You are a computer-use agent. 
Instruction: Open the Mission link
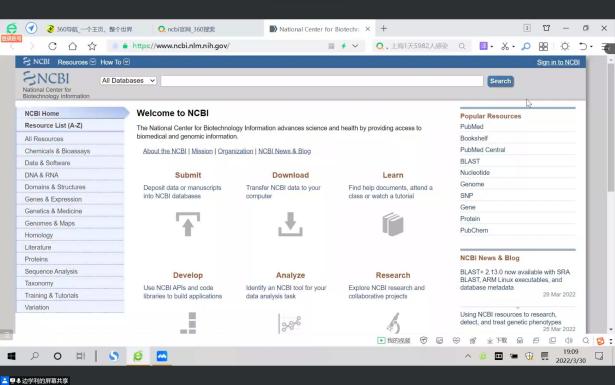[x=202, y=151]
